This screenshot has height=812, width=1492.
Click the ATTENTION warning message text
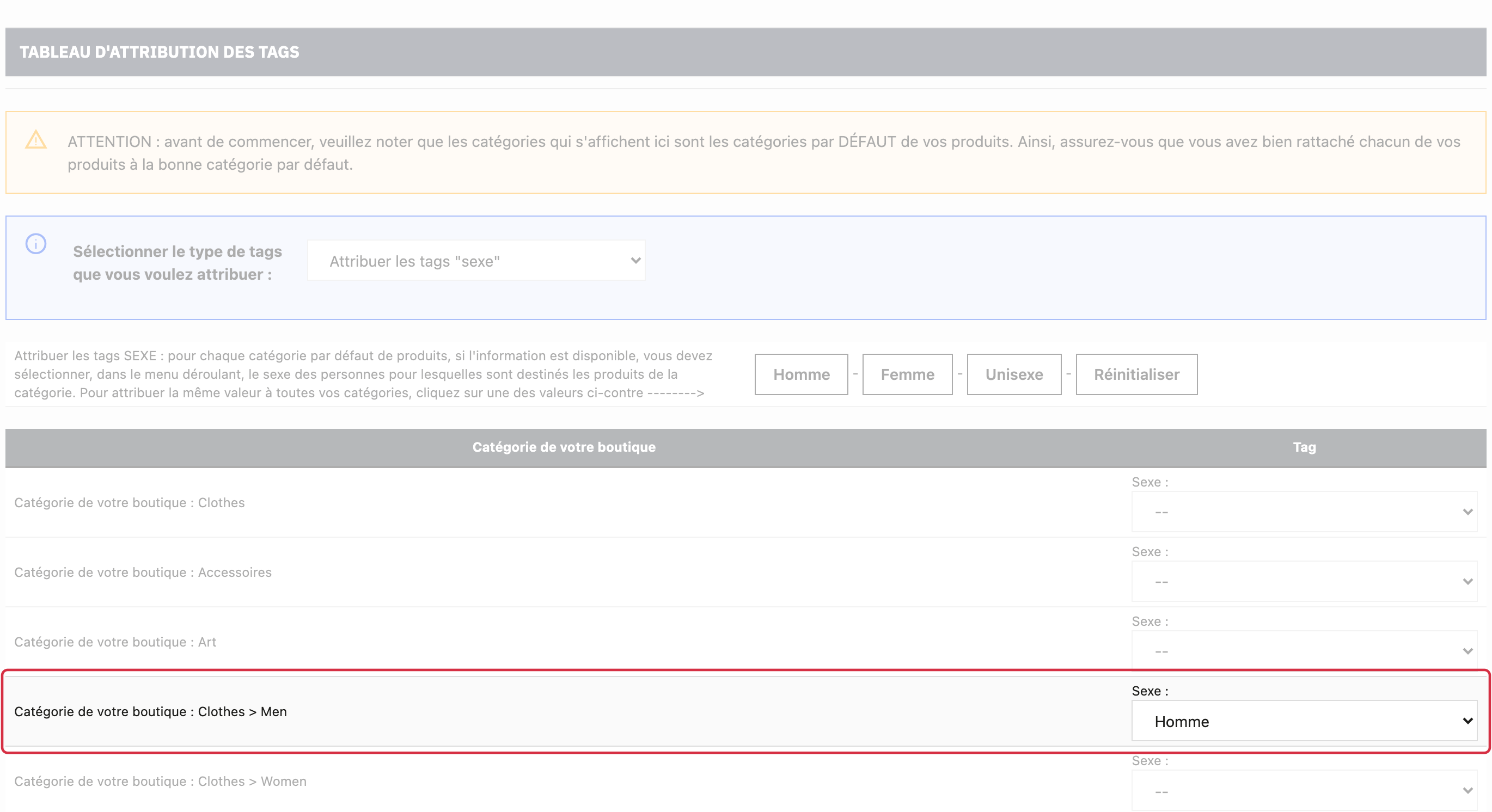(763, 153)
